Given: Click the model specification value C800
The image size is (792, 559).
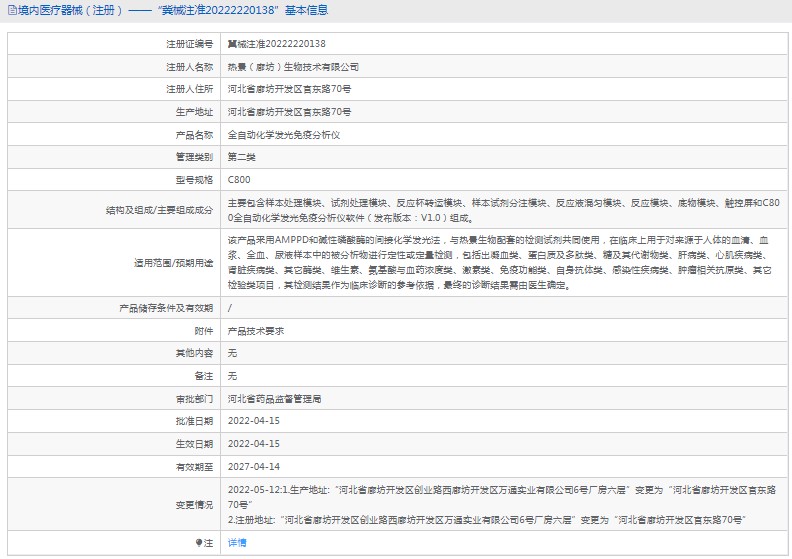Looking at the screenshot, I should [239, 180].
